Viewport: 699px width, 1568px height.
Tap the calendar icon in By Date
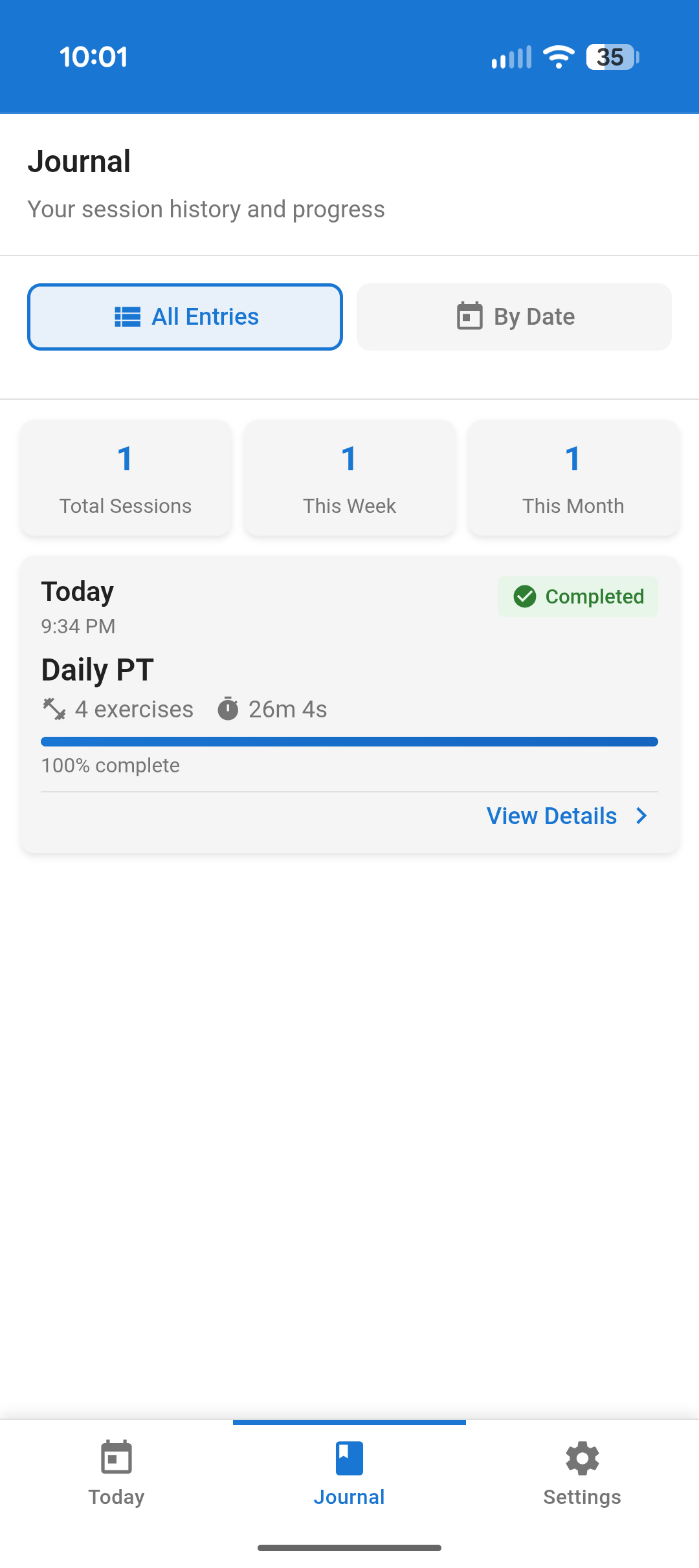[x=469, y=316]
